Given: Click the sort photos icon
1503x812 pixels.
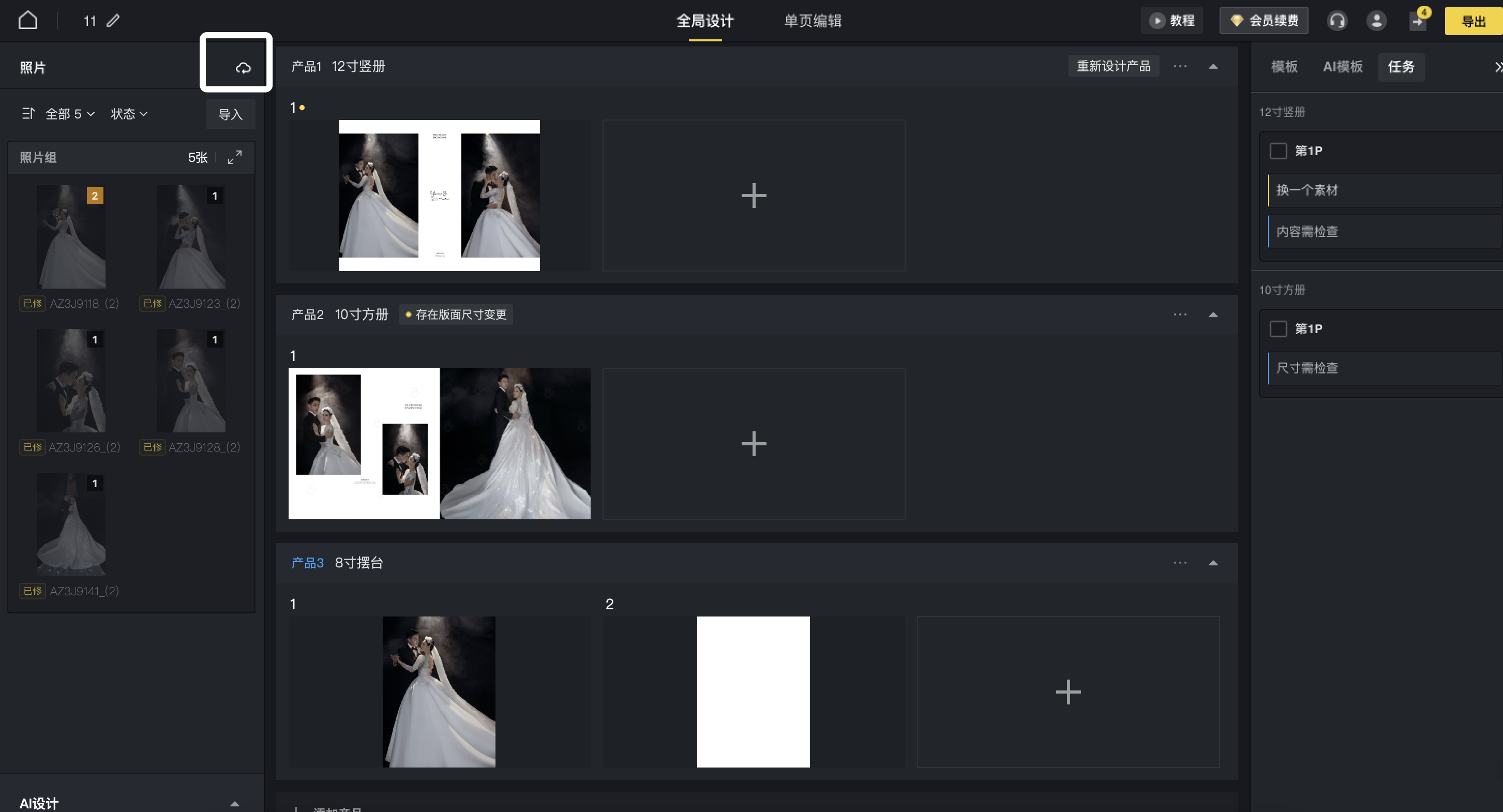Looking at the screenshot, I should 27,113.
